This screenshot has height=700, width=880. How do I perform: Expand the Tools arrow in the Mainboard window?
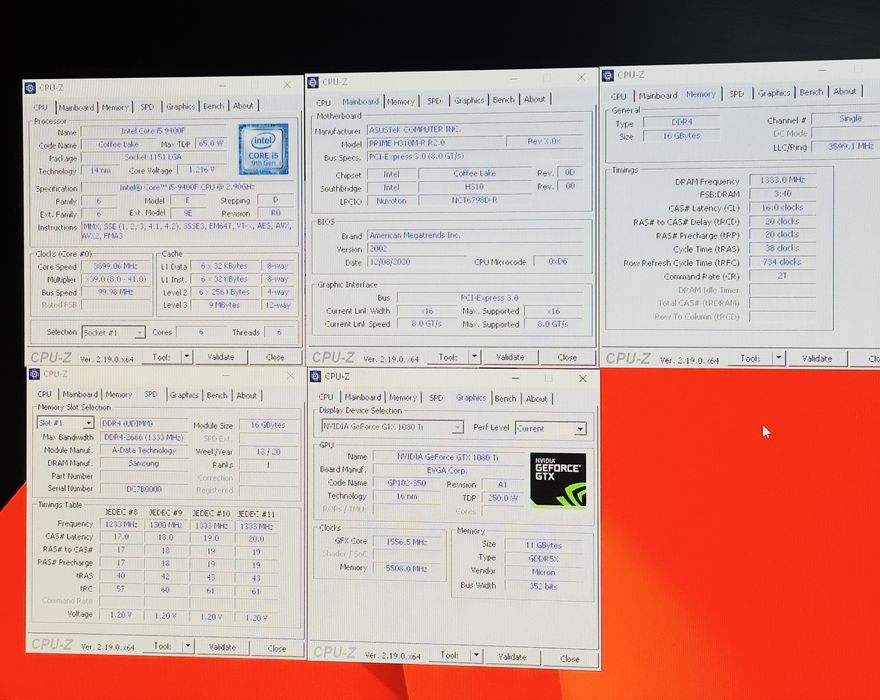pos(474,356)
